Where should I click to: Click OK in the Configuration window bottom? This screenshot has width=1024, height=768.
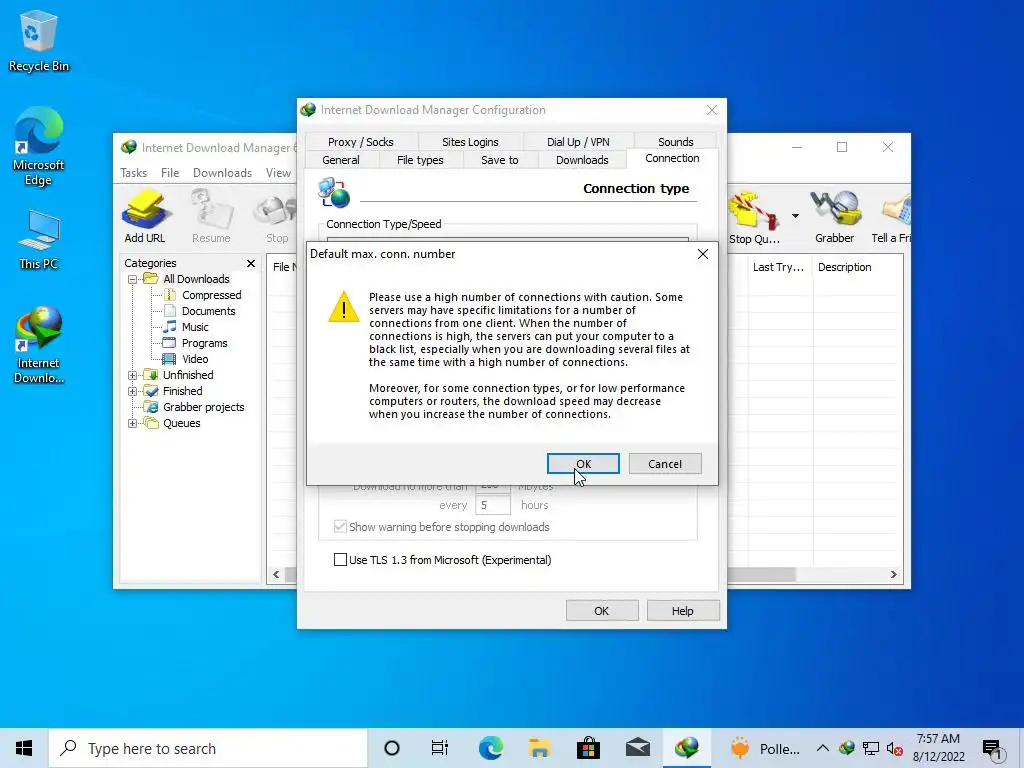tap(601, 611)
